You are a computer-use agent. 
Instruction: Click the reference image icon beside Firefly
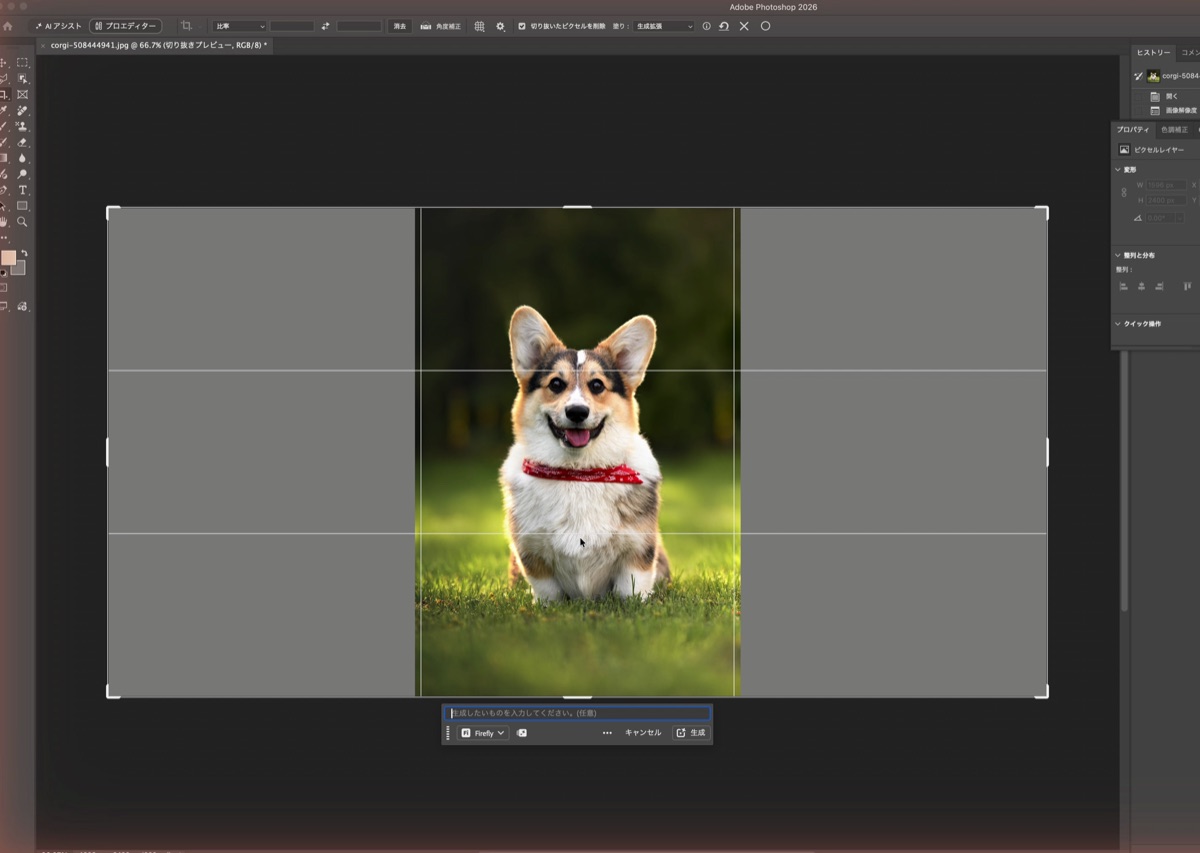pos(522,733)
